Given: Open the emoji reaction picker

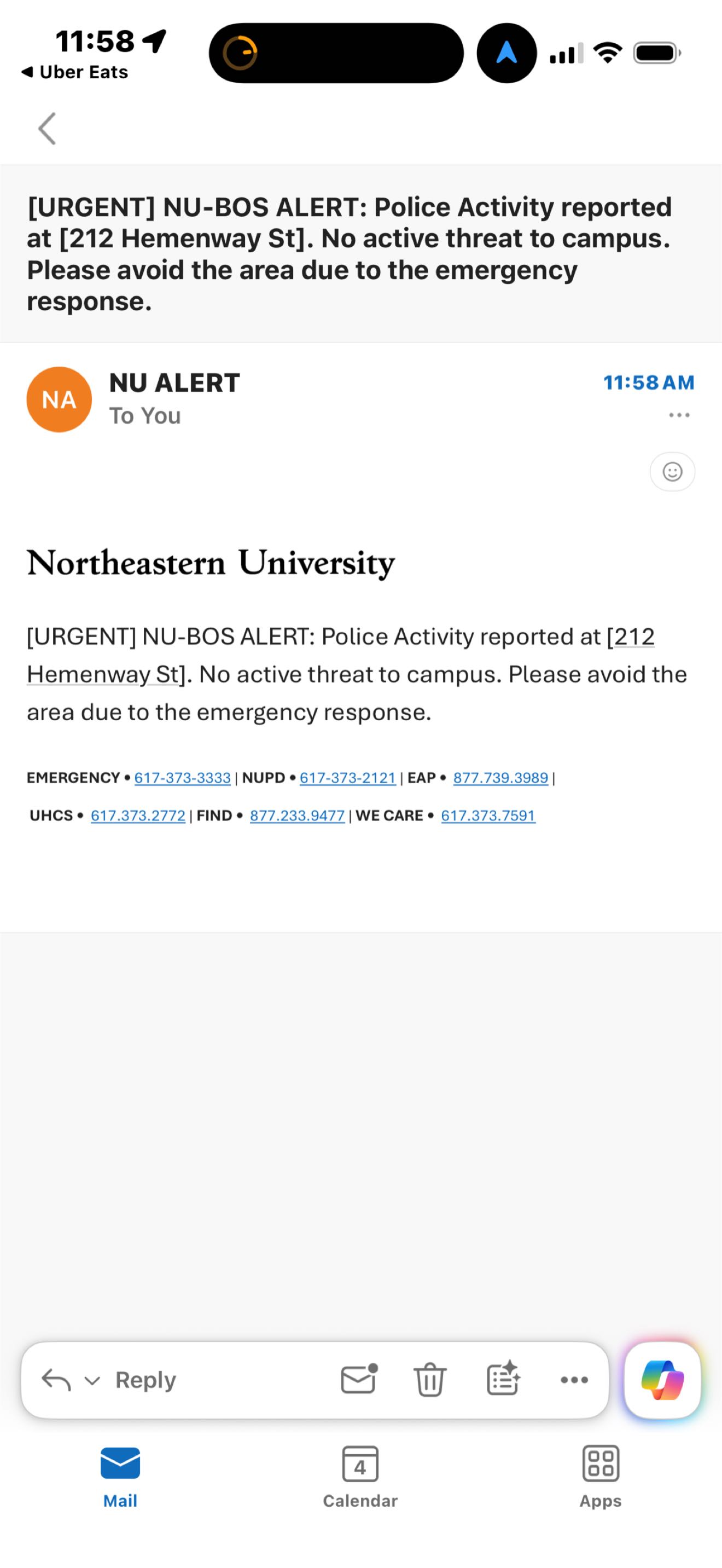Looking at the screenshot, I should pos(672,472).
